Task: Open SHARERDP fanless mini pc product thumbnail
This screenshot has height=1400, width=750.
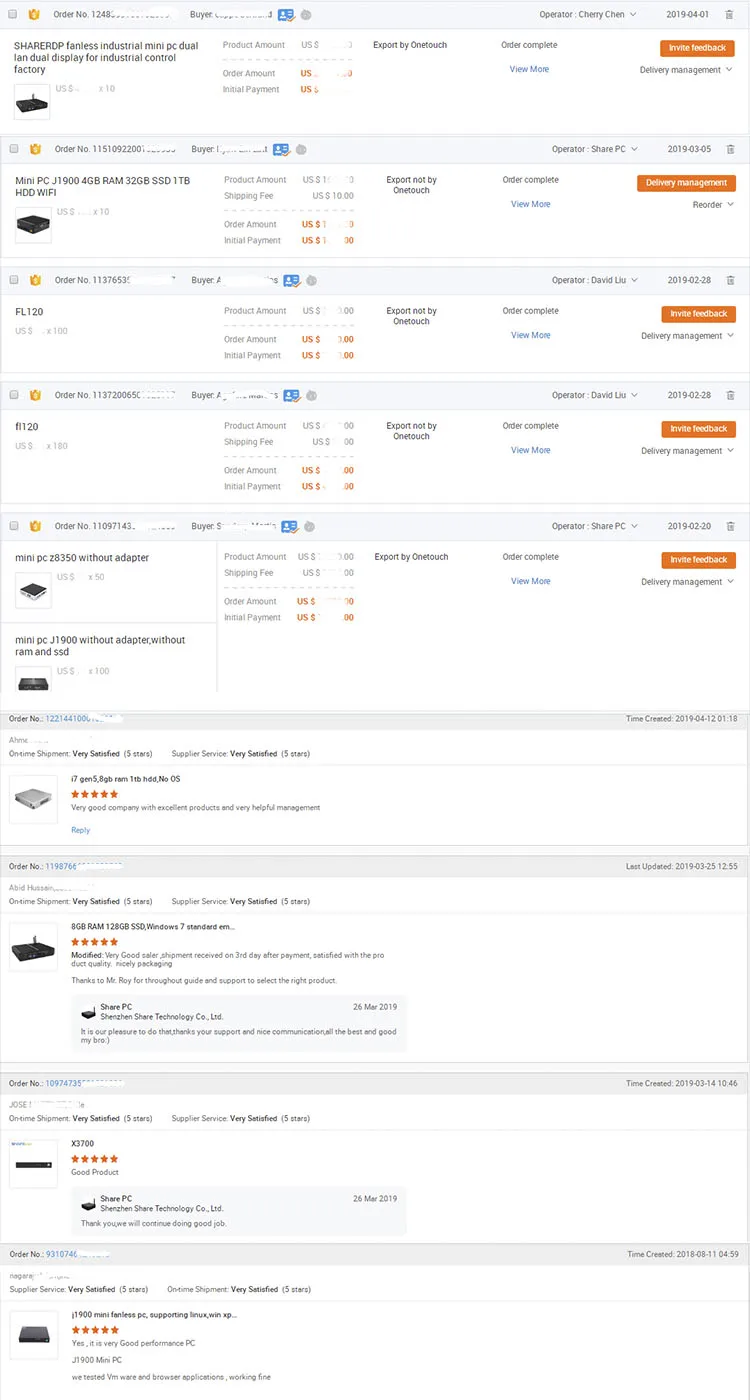Action: pyautogui.click(x=33, y=102)
